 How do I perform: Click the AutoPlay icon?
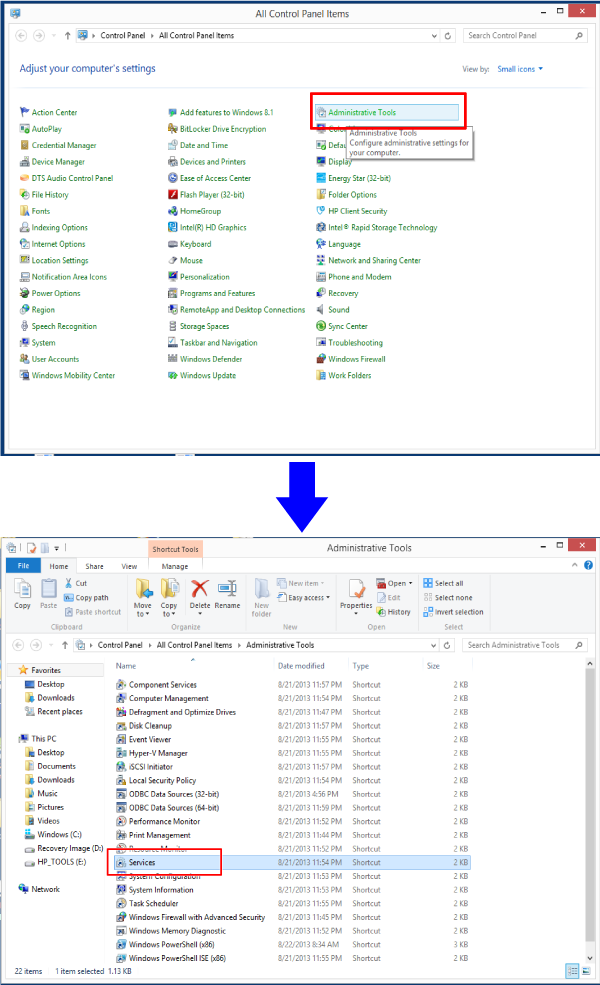[25, 129]
